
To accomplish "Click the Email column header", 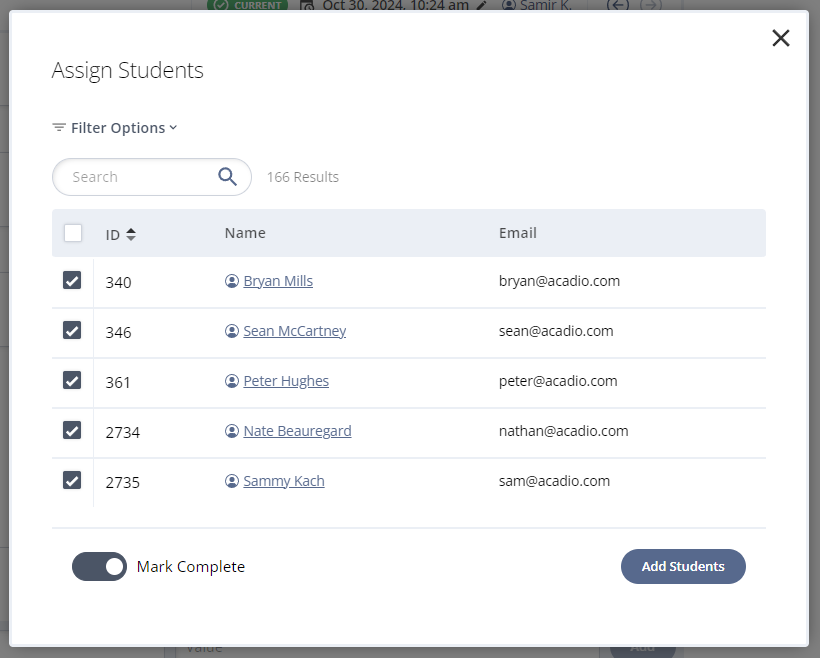I will [x=518, y=233].
